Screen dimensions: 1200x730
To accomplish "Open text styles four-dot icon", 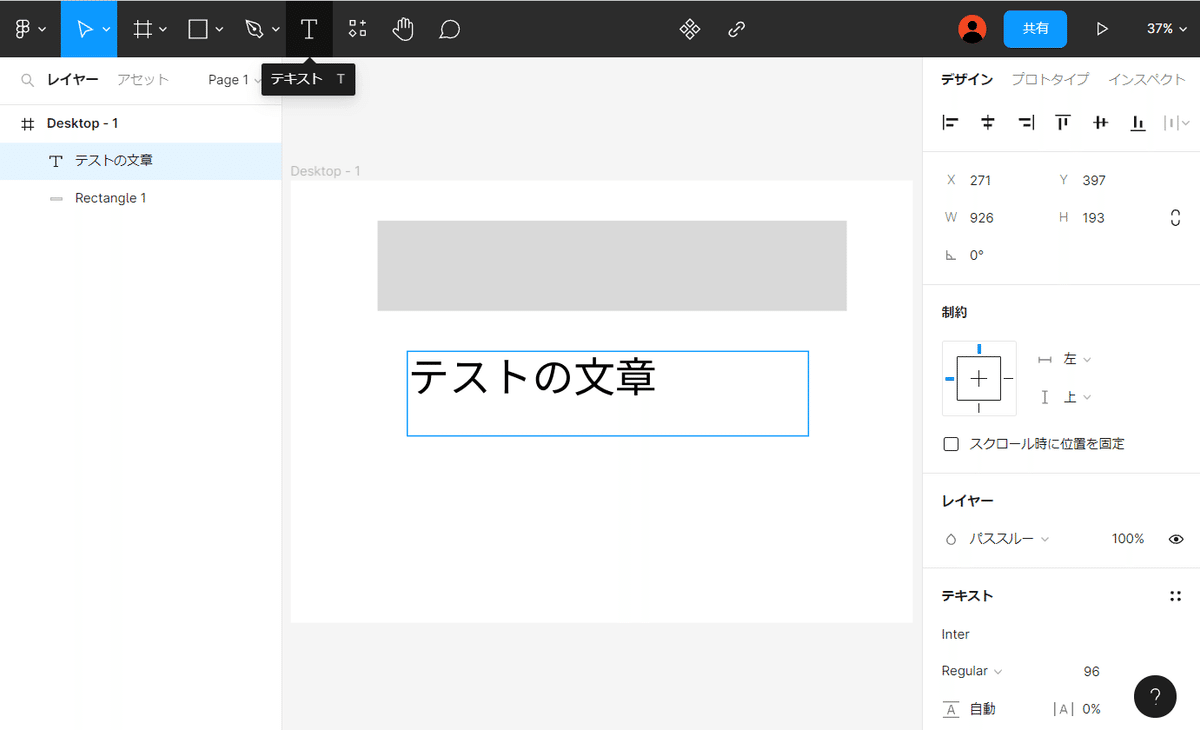I will click(x=1176, y=596).
